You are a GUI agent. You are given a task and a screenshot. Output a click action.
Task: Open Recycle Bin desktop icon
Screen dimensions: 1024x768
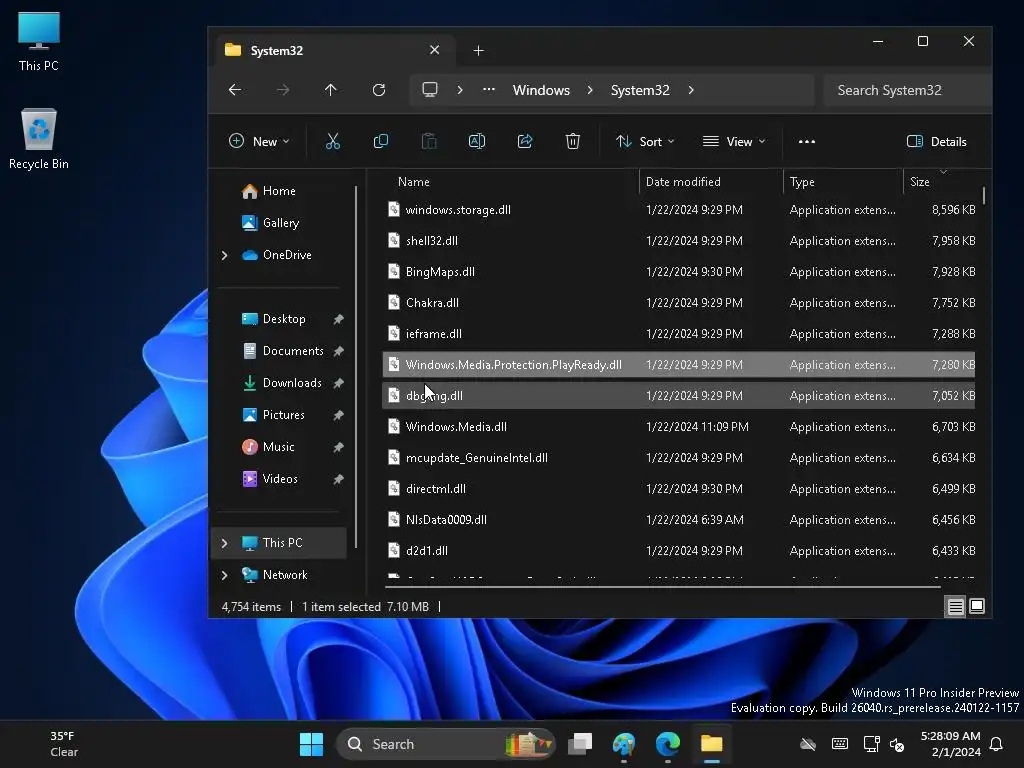click(x=39, y=138)
